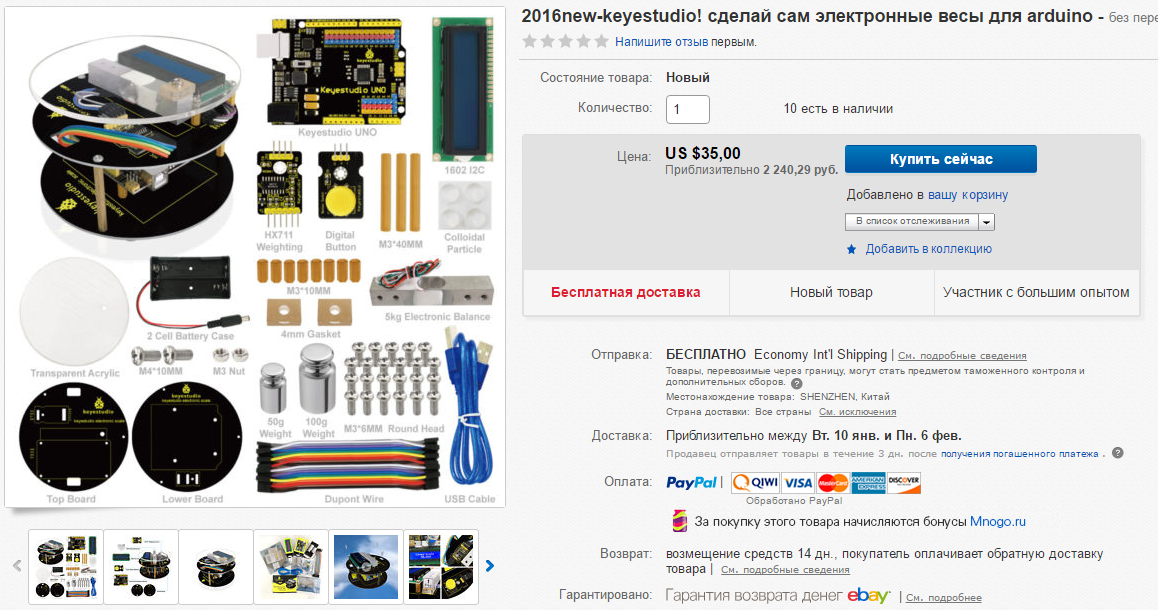The image size is (1158, 610).
Task: Click next arrow in thumbnail carousel
Action: tap(490, 566)
